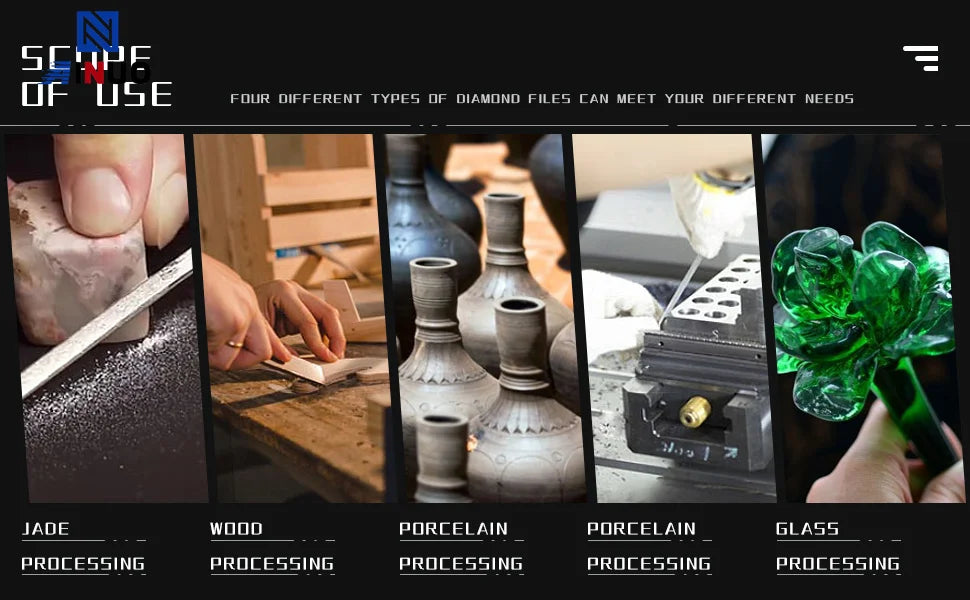Select the WOOD label

tap(236, 529)
